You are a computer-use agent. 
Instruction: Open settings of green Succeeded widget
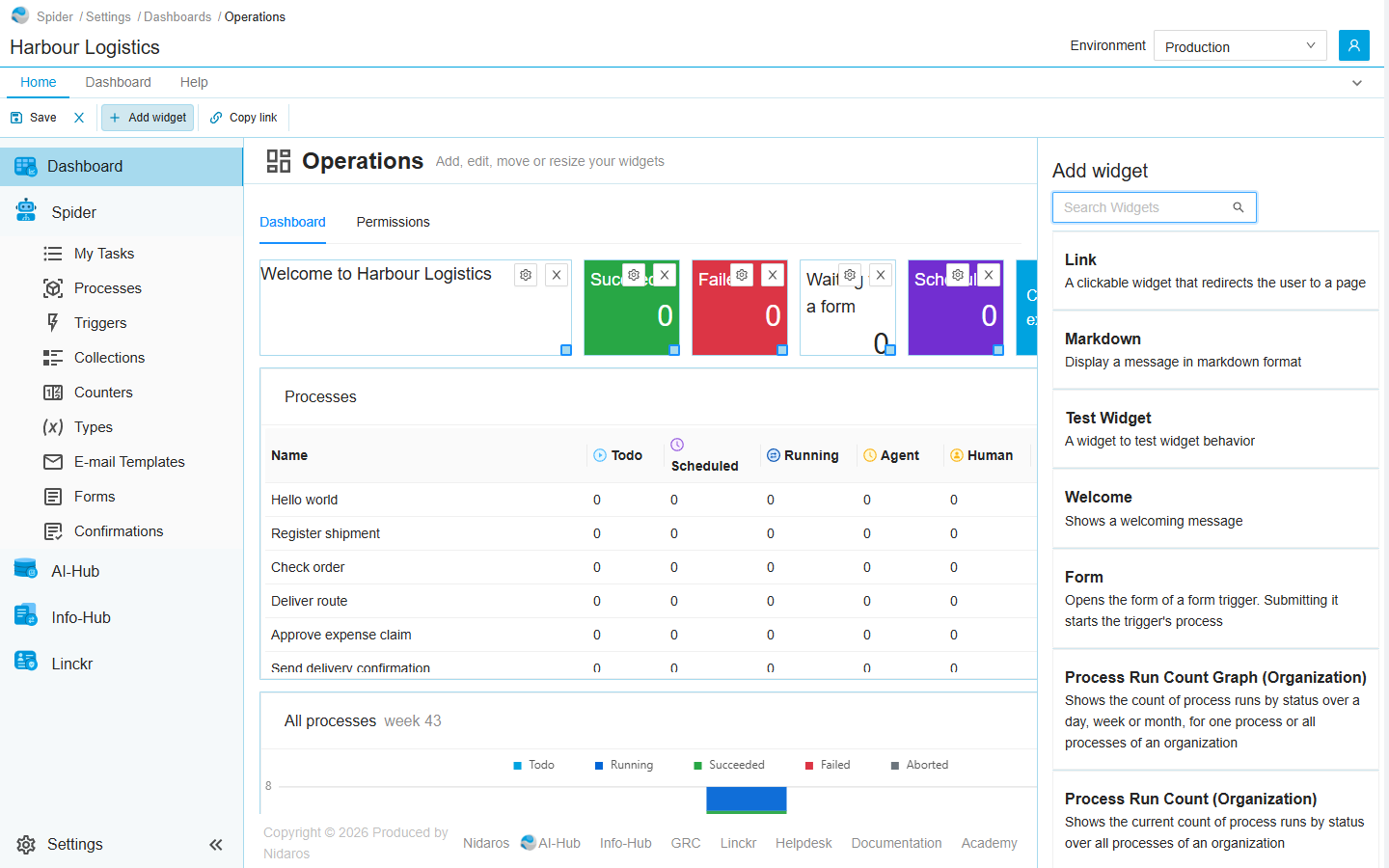click(x=634, y=275)
